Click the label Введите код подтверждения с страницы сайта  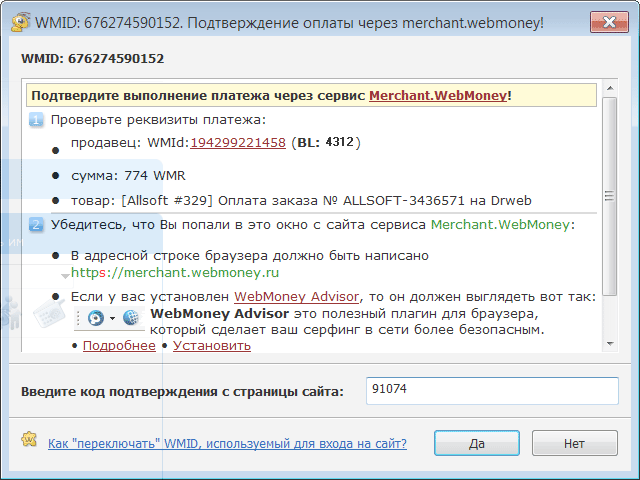pyautogui.click(x=182, y=391)
